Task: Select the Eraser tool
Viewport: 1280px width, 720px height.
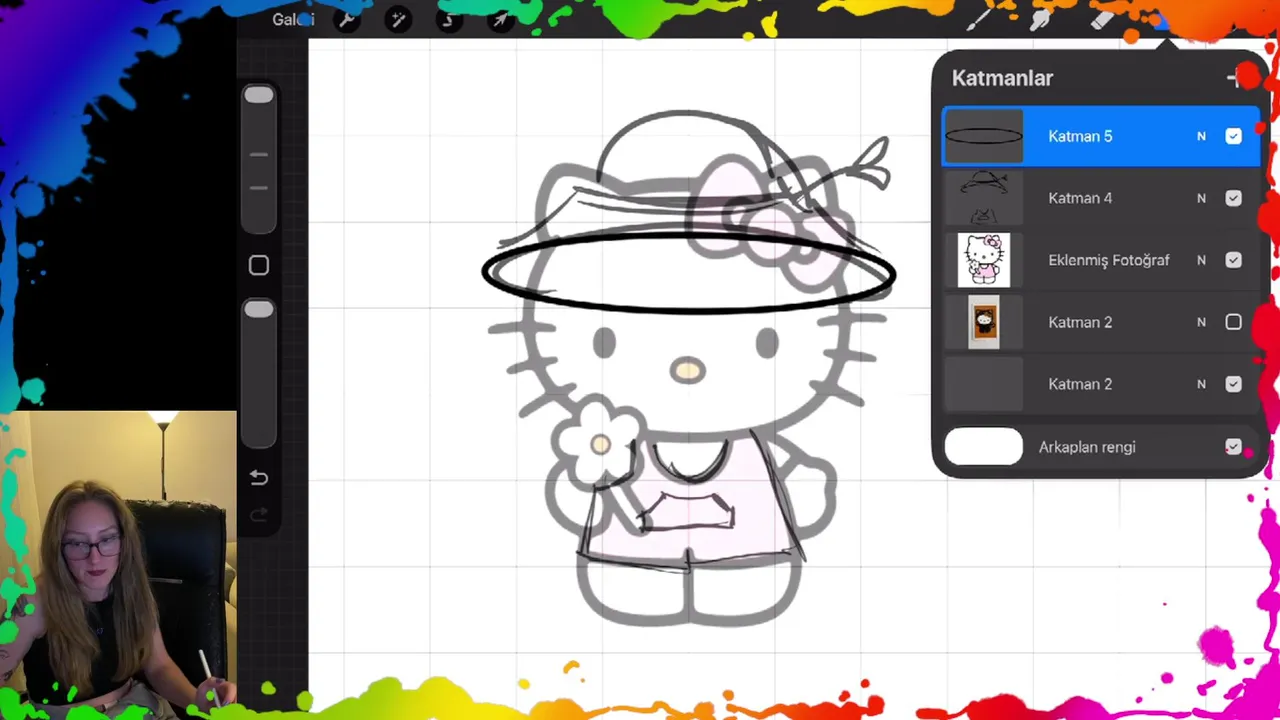Action: pyautogui.click(x=1102, y=19)
